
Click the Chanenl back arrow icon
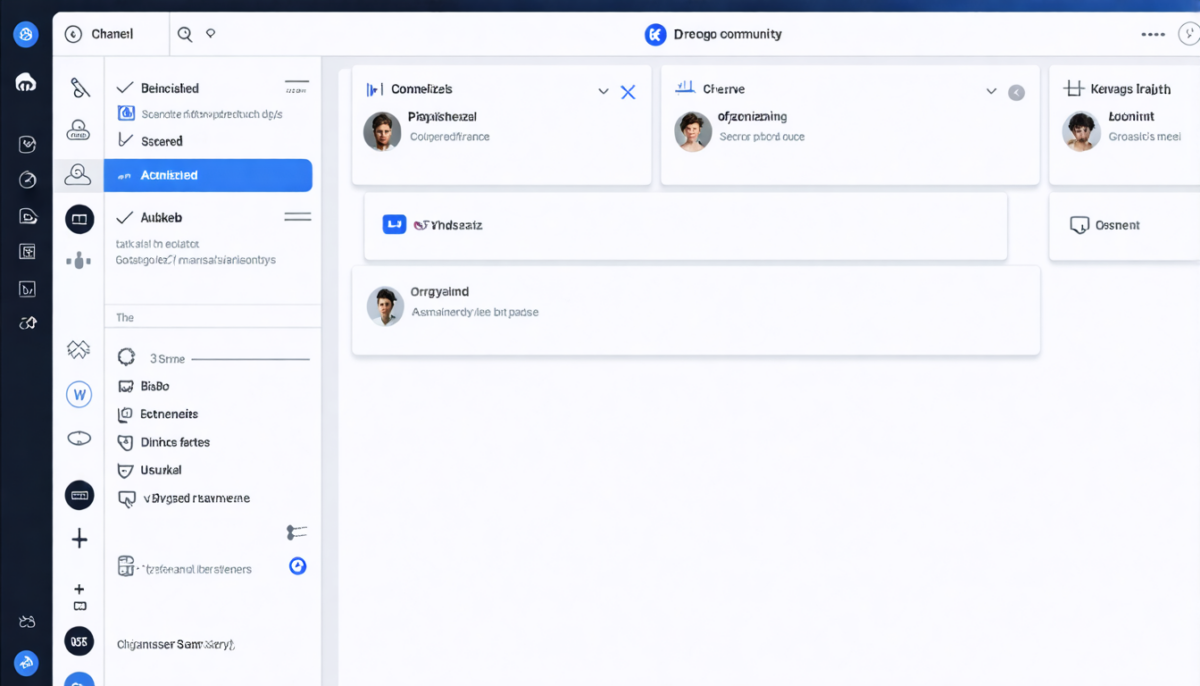tap(73, 34)
